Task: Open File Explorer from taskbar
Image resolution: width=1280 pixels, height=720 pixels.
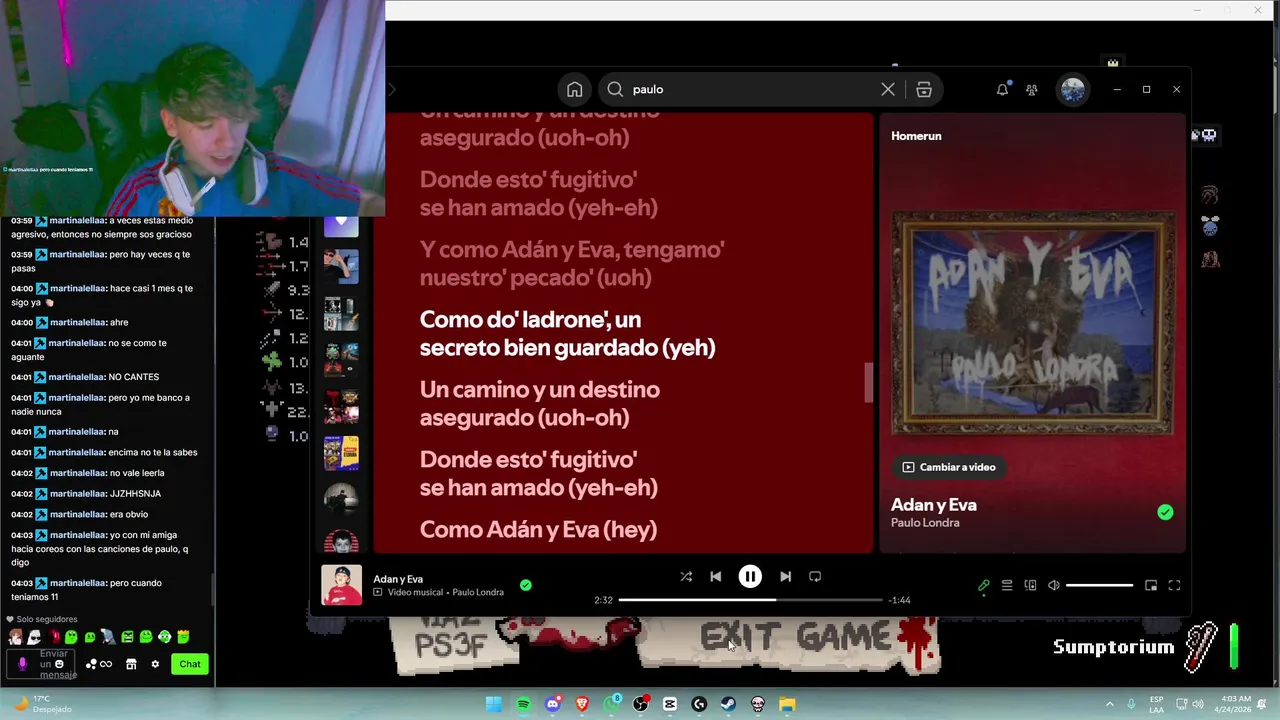Action: 787,704
